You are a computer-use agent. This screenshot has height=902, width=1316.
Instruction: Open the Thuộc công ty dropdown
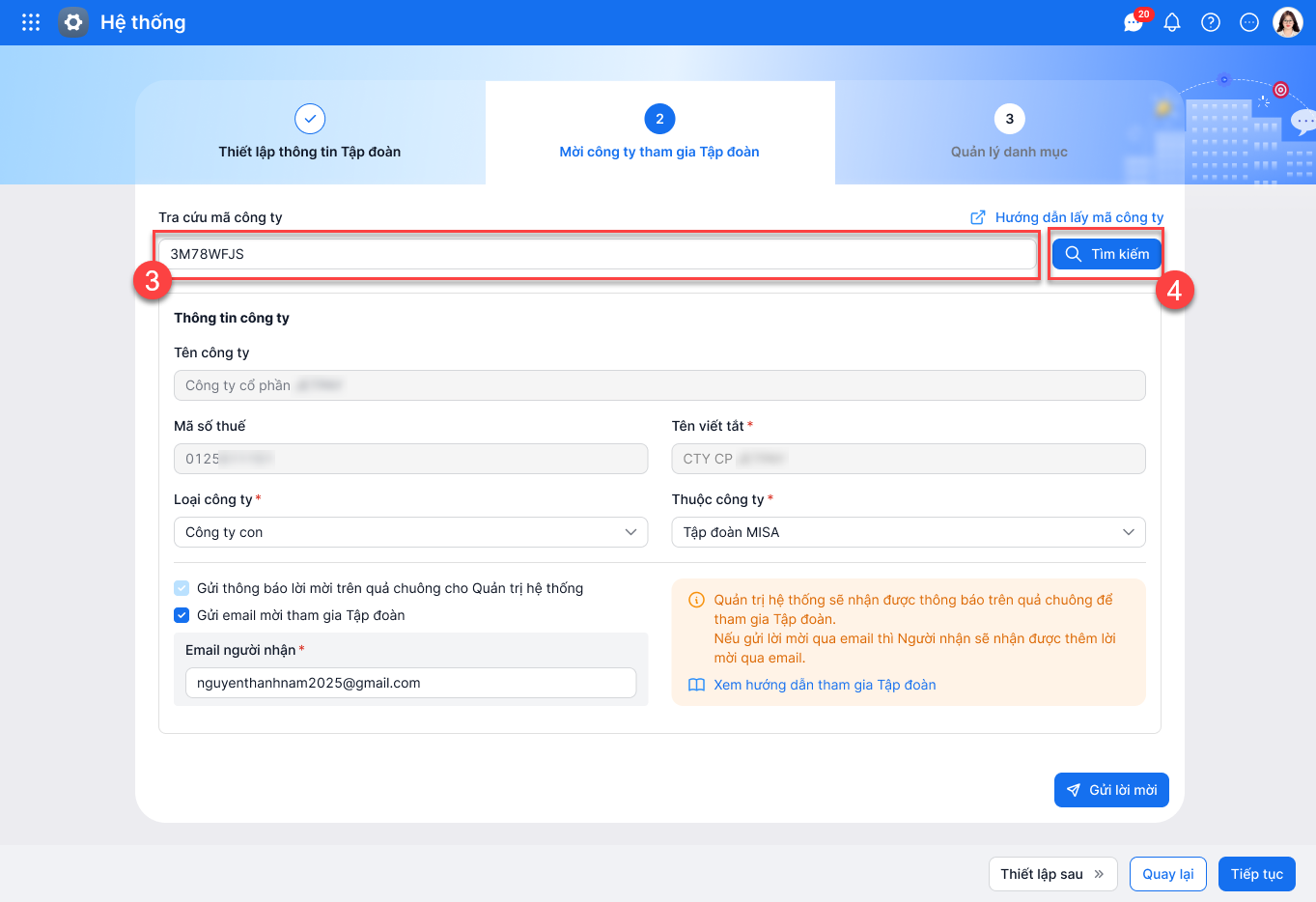click(x=909, y=532)
